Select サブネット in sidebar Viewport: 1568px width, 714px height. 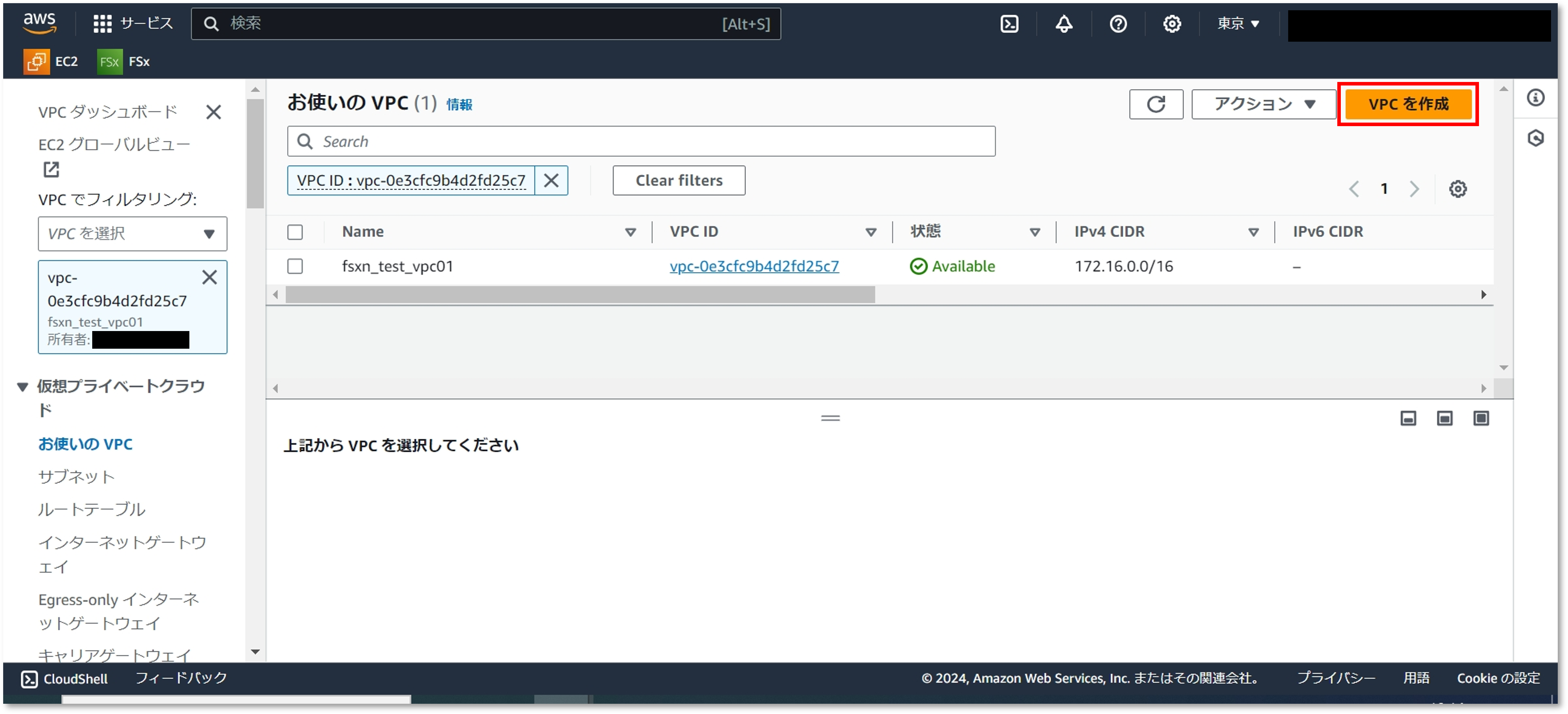click(x=76, y=476)
